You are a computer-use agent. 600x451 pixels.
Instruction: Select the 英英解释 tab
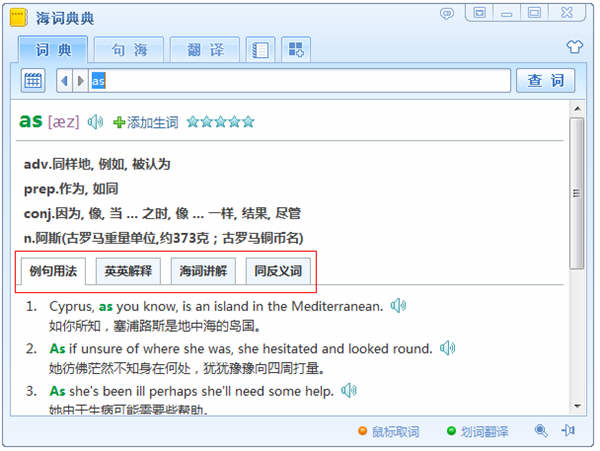click(x=128, y=271)
